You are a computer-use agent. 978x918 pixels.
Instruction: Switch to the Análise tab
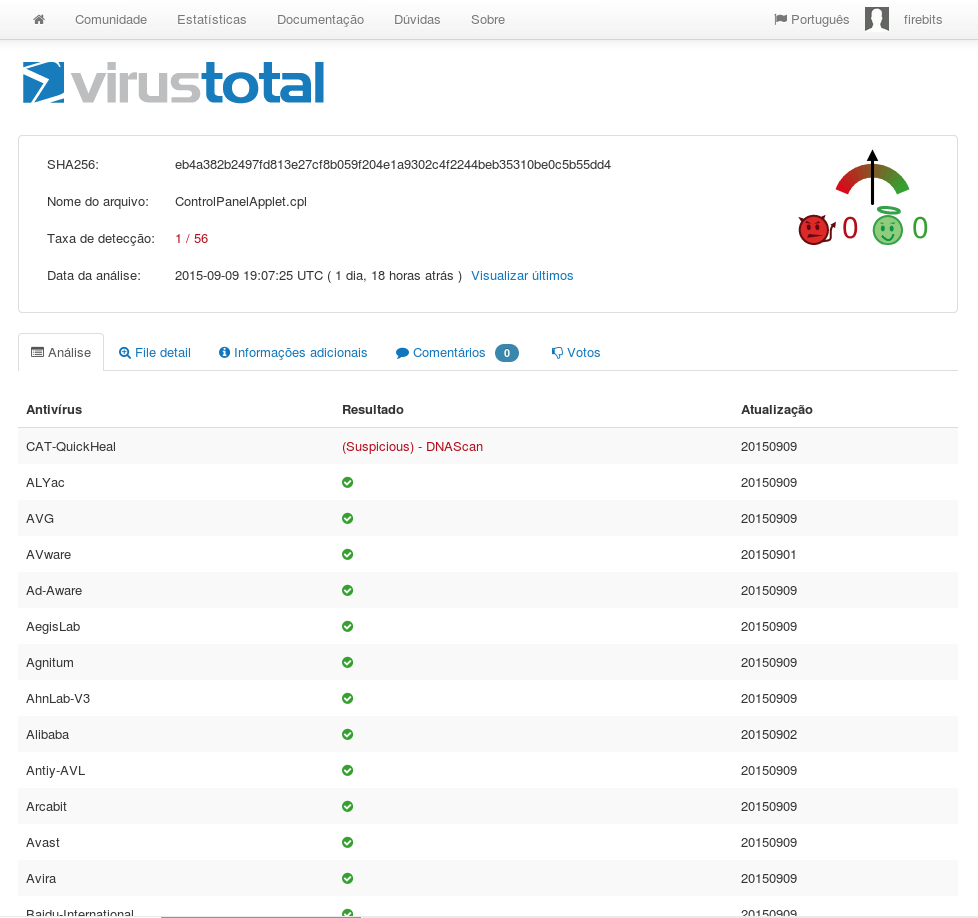(x=60, y=352)
